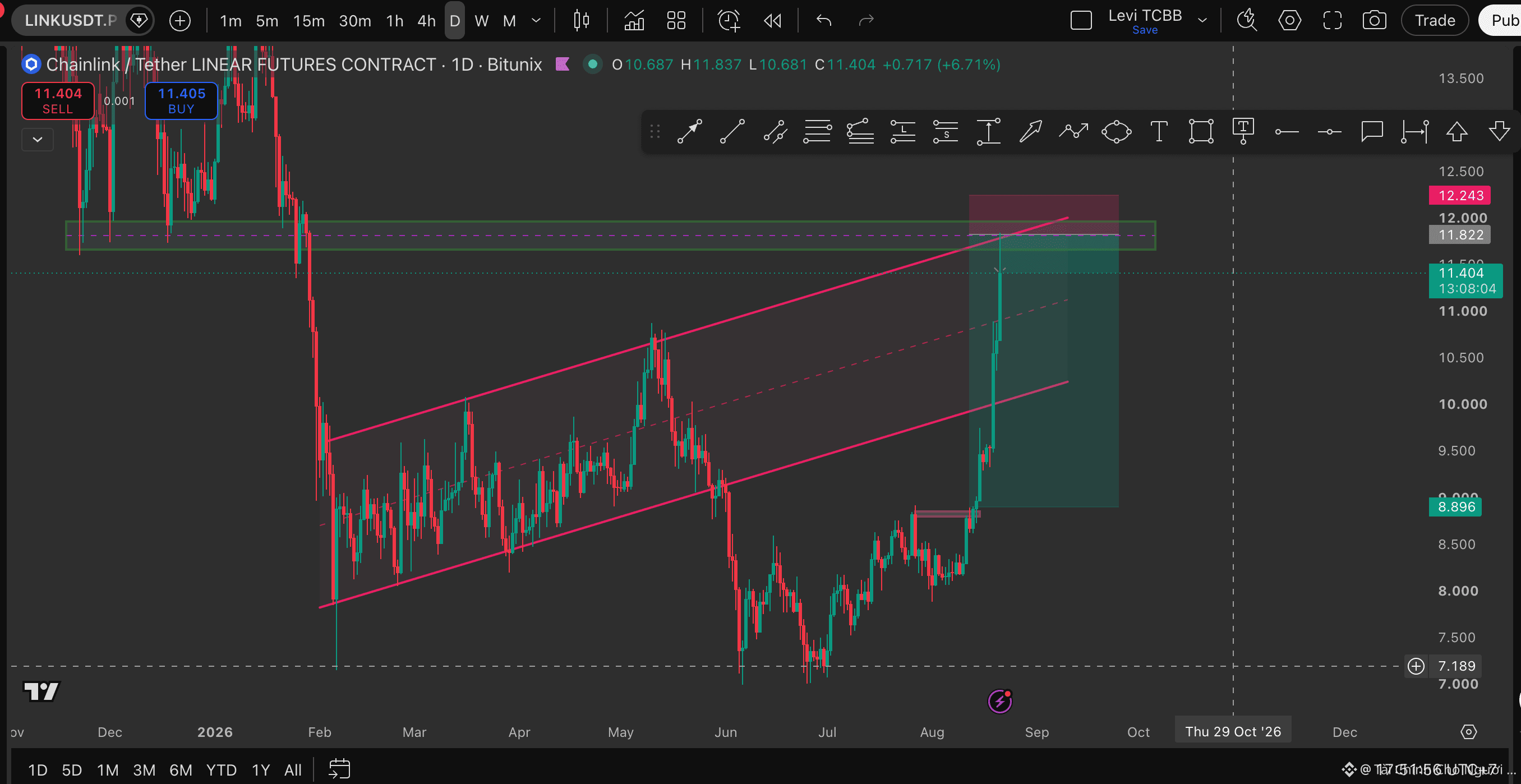Screen dimensions: 1521x784
Task: Save the Levi TCBB layout
Action: pyautogui.click(x=1145, y=30)
